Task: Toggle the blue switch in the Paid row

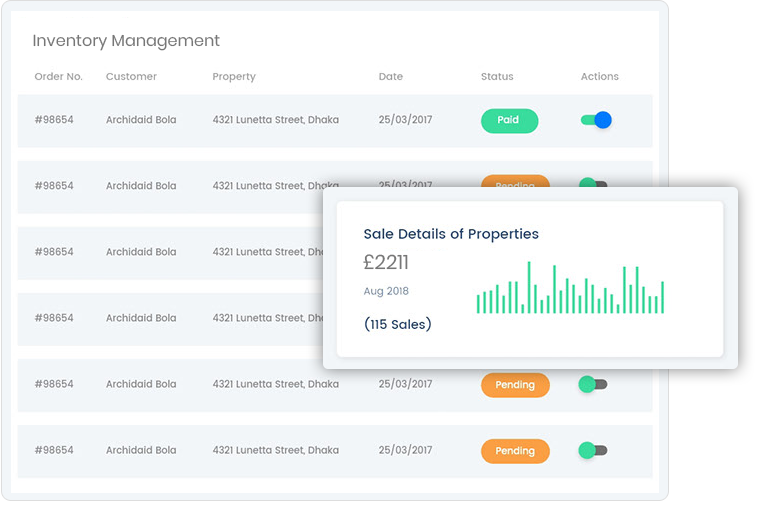Action: [x=596, y=120]
